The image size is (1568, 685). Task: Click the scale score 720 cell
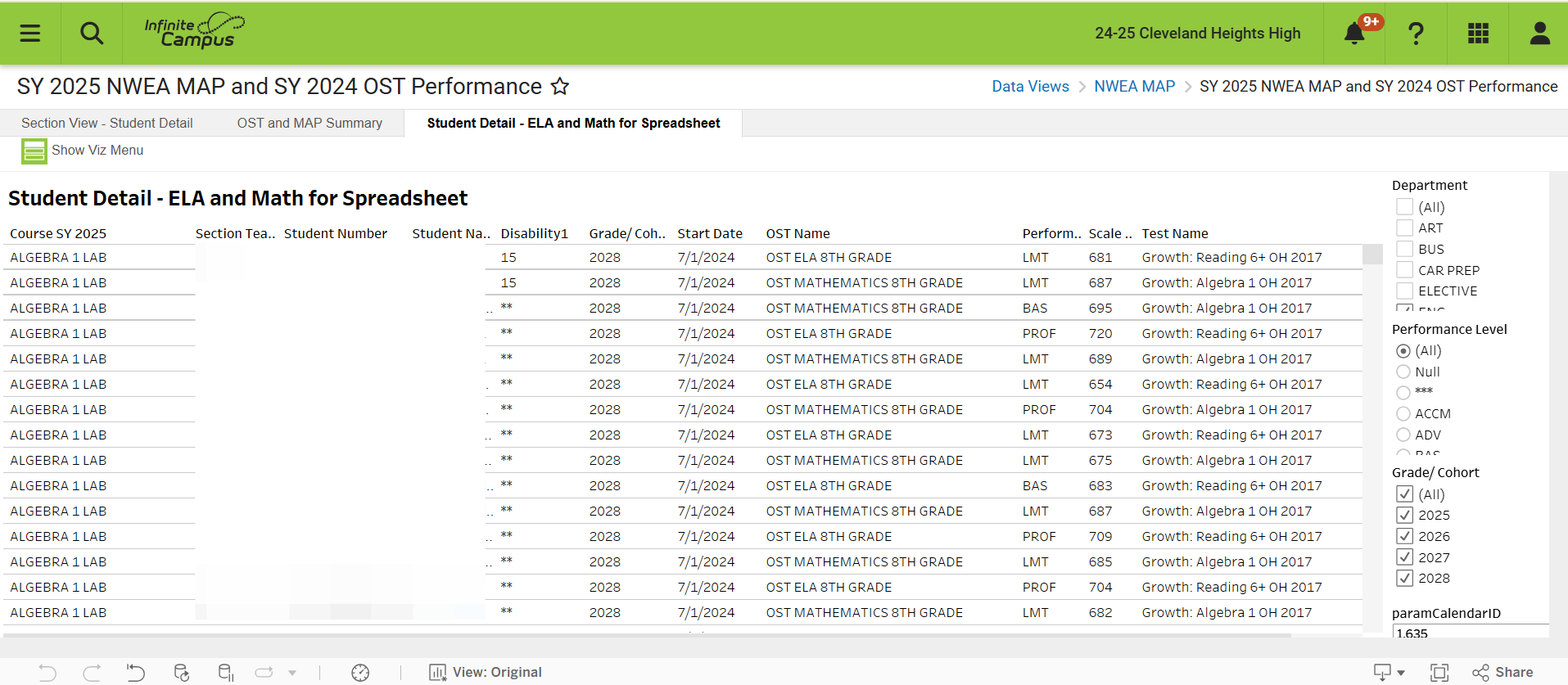1100,334
